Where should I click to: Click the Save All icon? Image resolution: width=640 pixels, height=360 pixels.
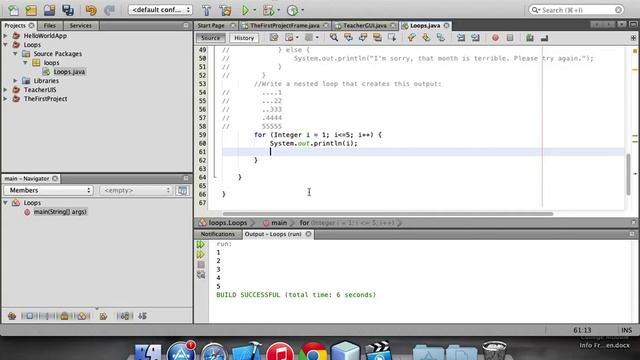tap(68, 10)
